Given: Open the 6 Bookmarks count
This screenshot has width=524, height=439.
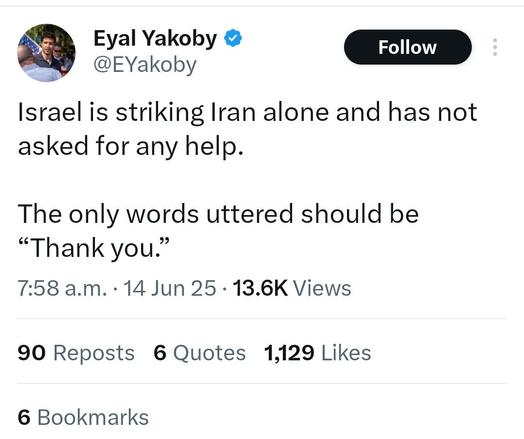Looking at the screenshot, I should pyautogui.click(x=83, y=417).
